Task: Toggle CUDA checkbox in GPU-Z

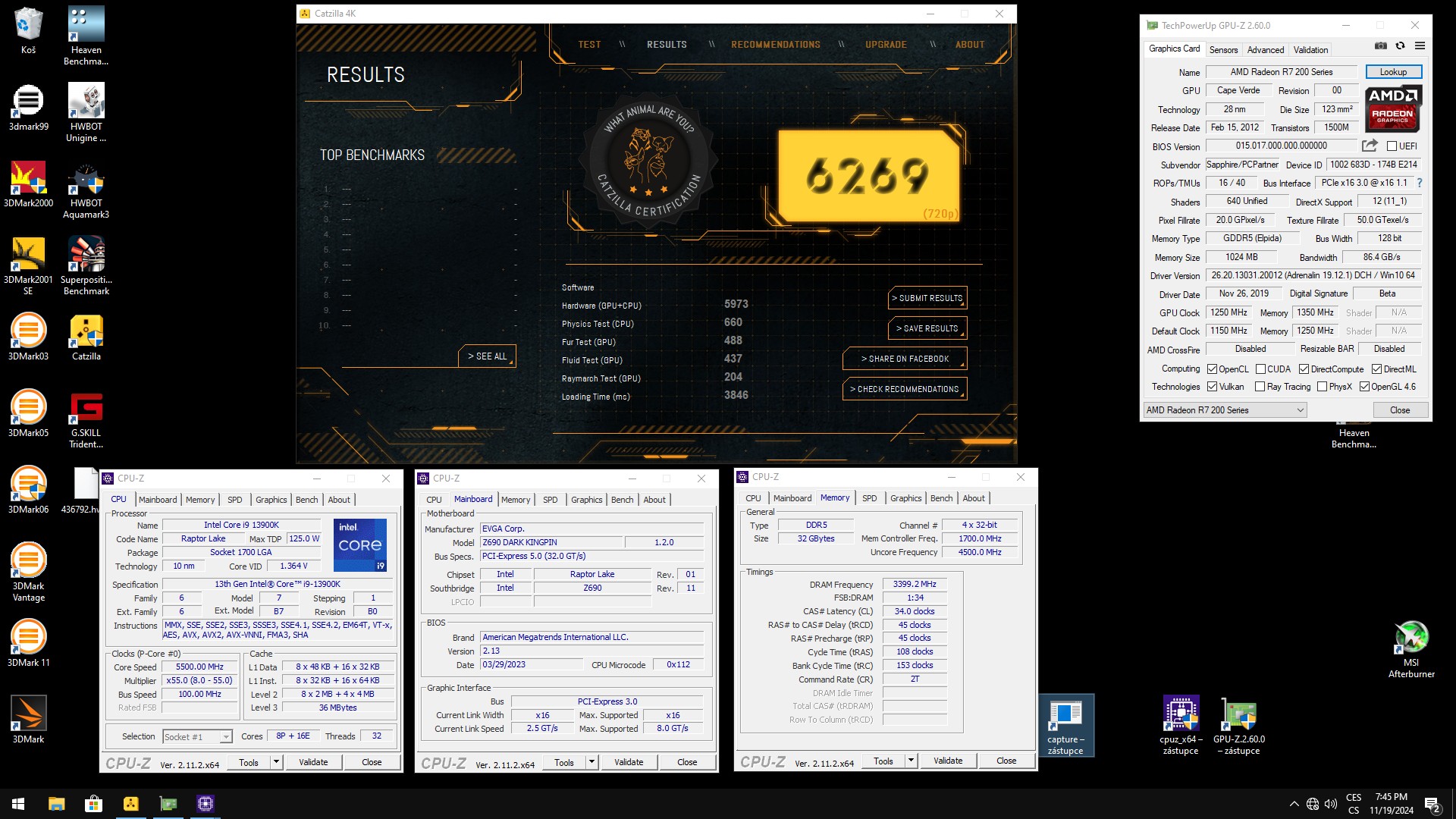Action: click(1260, 369)
